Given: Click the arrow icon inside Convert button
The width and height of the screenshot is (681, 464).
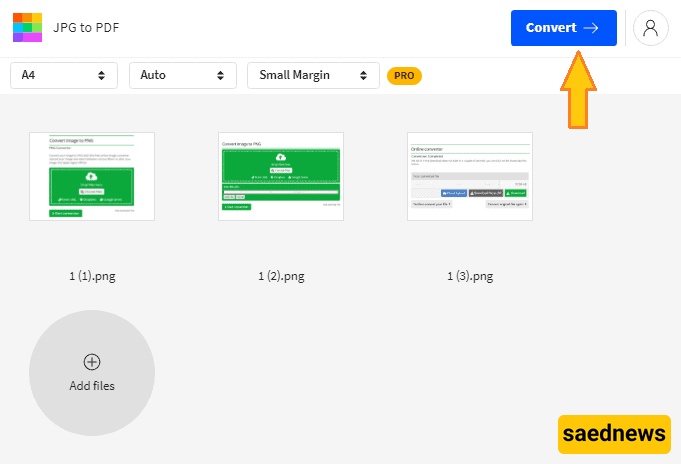Looking at the screenshot, I should pos(591,28).
